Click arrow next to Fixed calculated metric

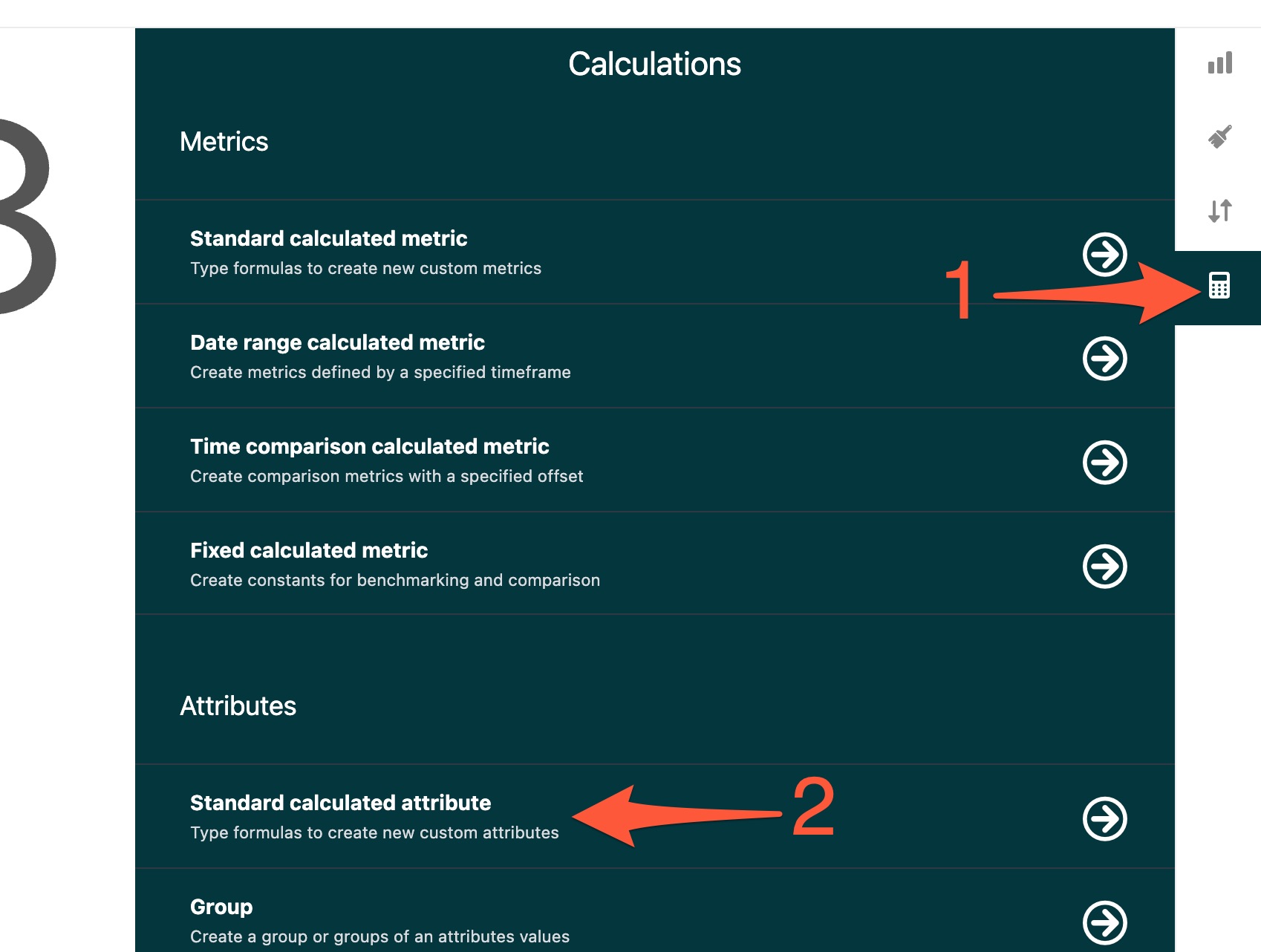click(1105, 567)
